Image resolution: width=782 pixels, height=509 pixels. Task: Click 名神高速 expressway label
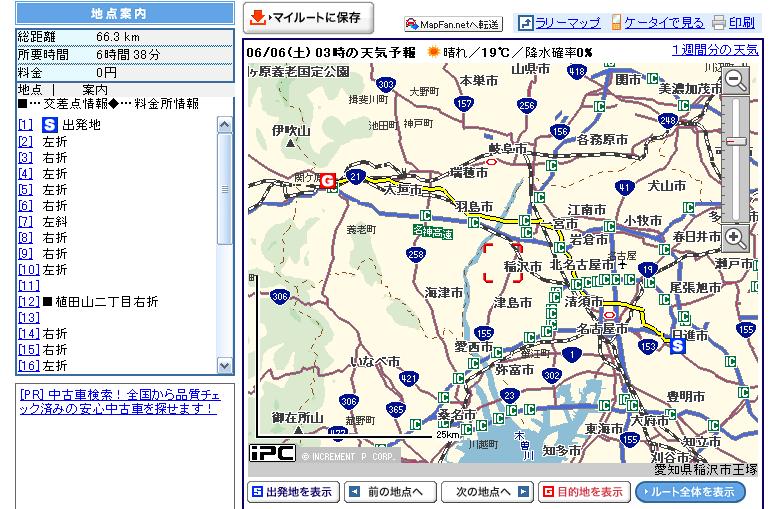click(433, 232)
